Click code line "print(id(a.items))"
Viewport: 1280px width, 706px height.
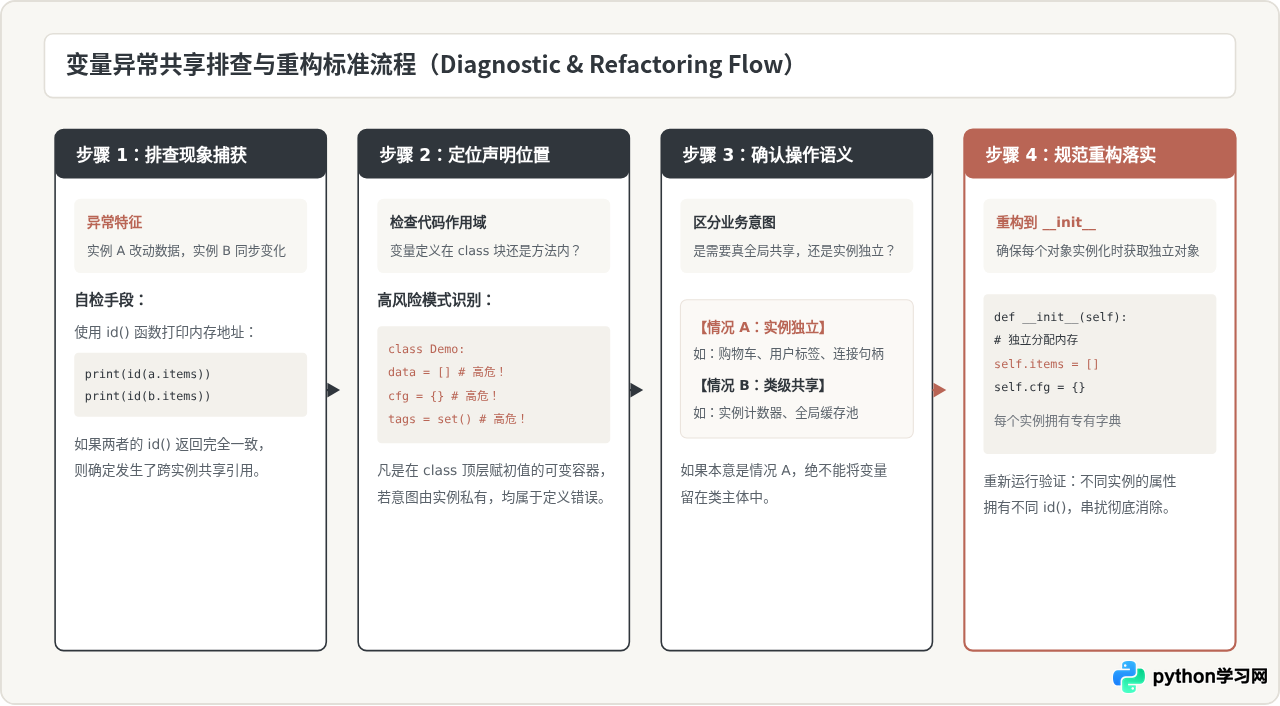147,374
